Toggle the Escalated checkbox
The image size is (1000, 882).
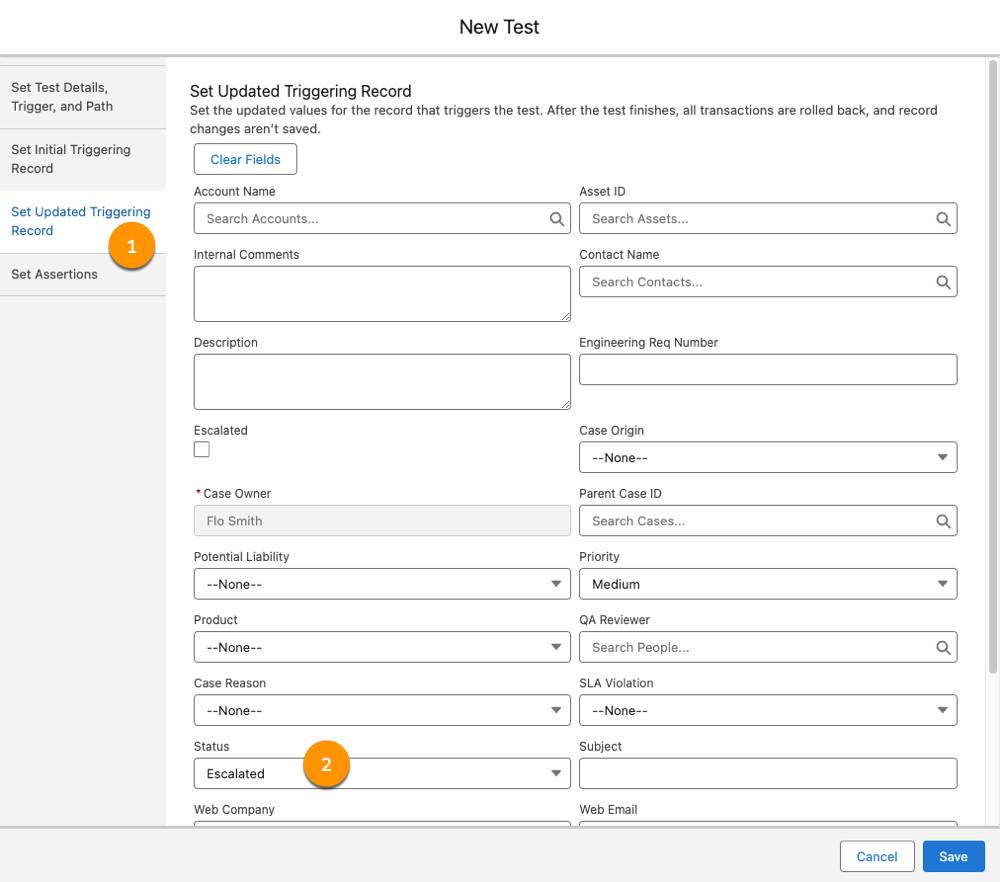click(x=202, y=450)
